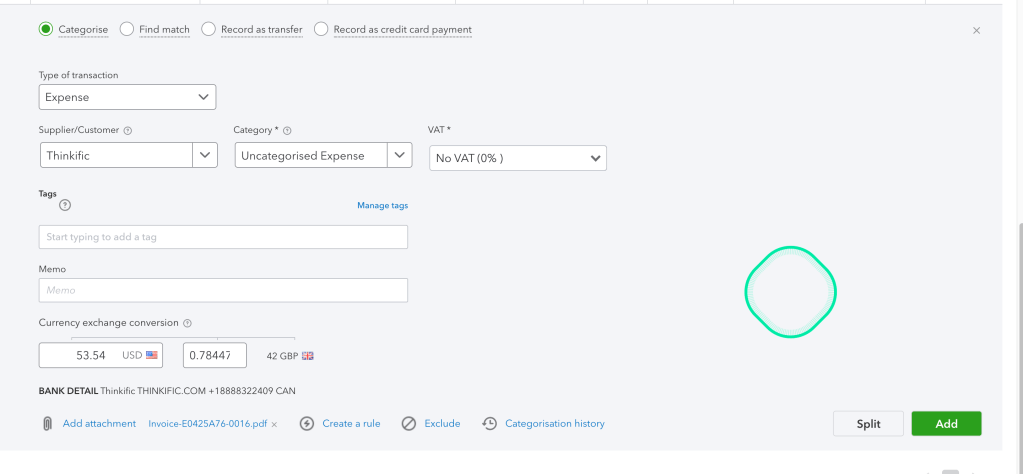The image size is (1023, 474).
Task: Click the Supplier/Customer help icon
Action: pos(128,130)
